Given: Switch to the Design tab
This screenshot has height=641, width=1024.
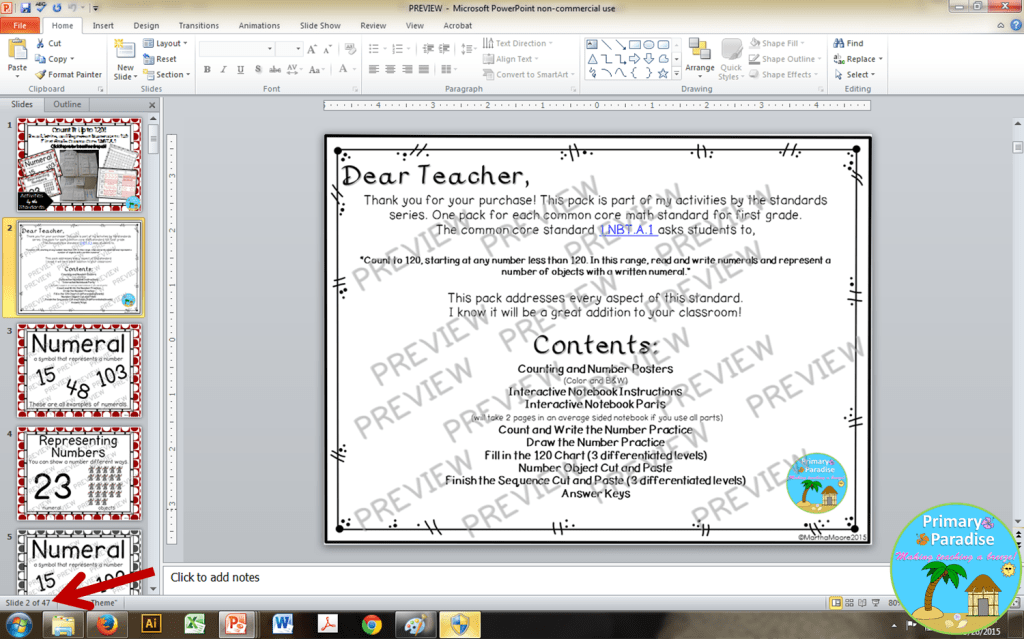Looking at the screenshot, I should (146, 25).
